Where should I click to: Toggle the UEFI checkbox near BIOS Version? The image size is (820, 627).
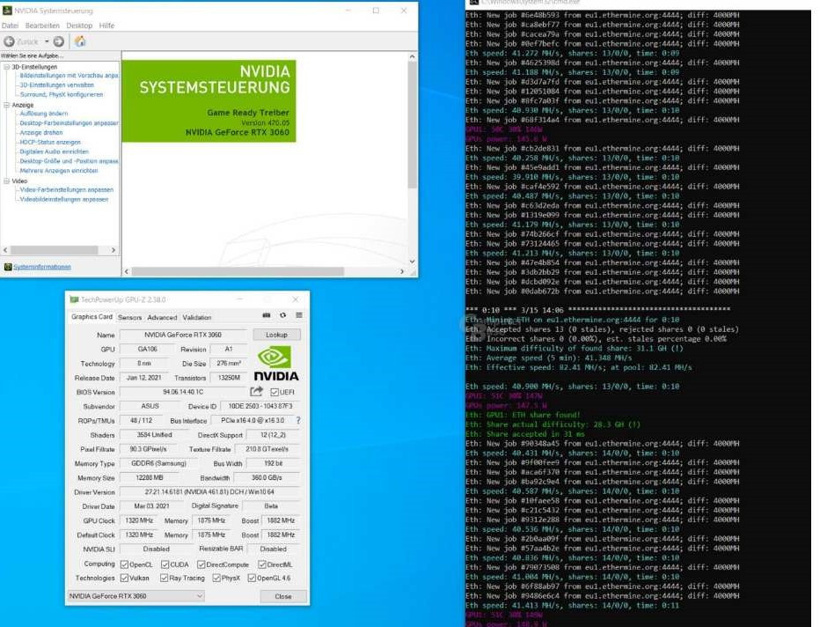click(x=276, y=391)
